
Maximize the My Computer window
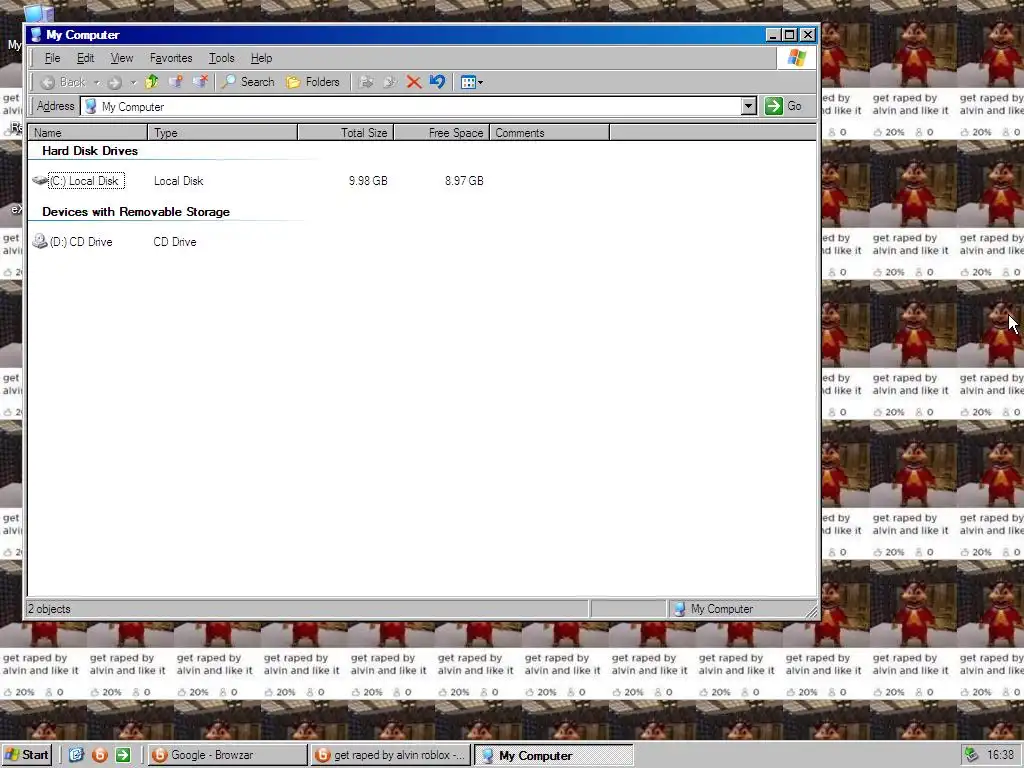790,35
